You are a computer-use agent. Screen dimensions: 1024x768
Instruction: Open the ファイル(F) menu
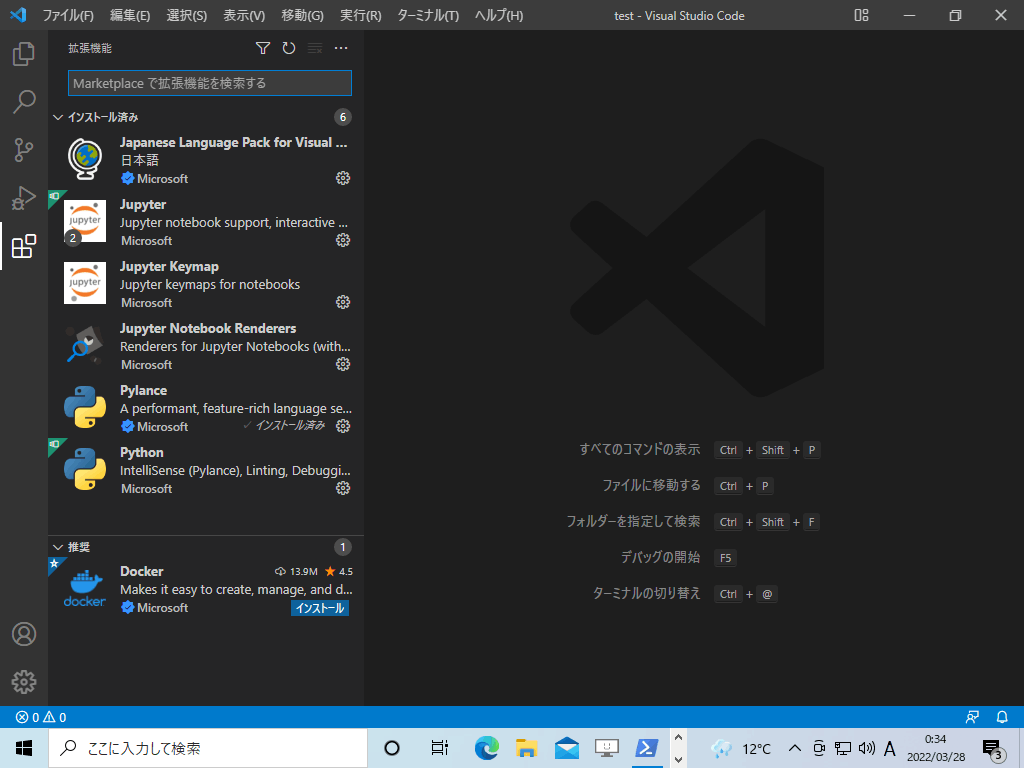pyautogui.click(x=68, y=15)
